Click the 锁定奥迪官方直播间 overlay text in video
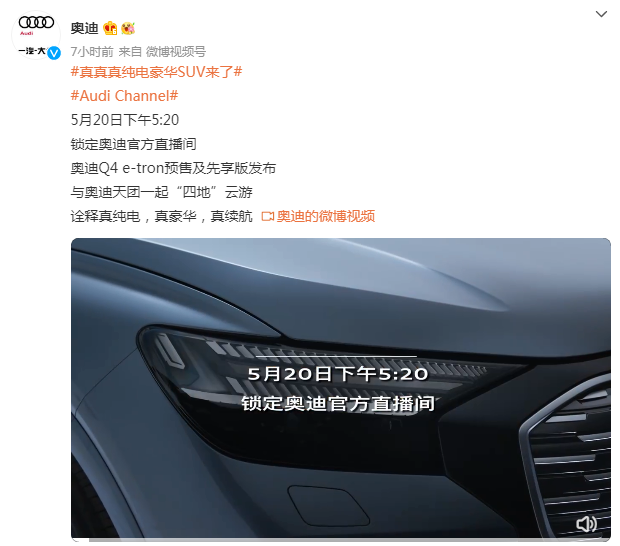This screenshot has height=546, width=620. coord(338,404)
